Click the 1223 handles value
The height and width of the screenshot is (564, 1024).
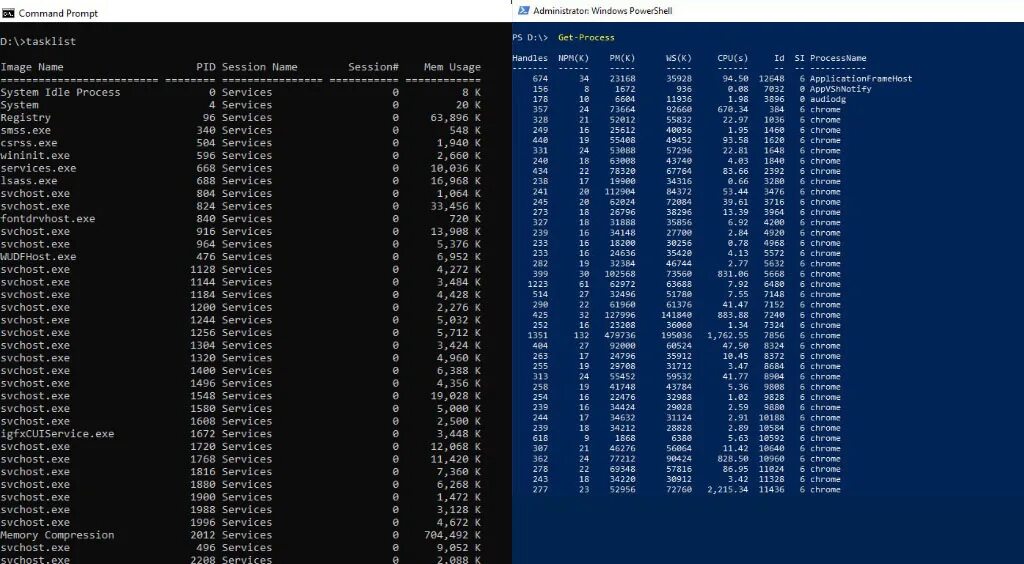537,284
